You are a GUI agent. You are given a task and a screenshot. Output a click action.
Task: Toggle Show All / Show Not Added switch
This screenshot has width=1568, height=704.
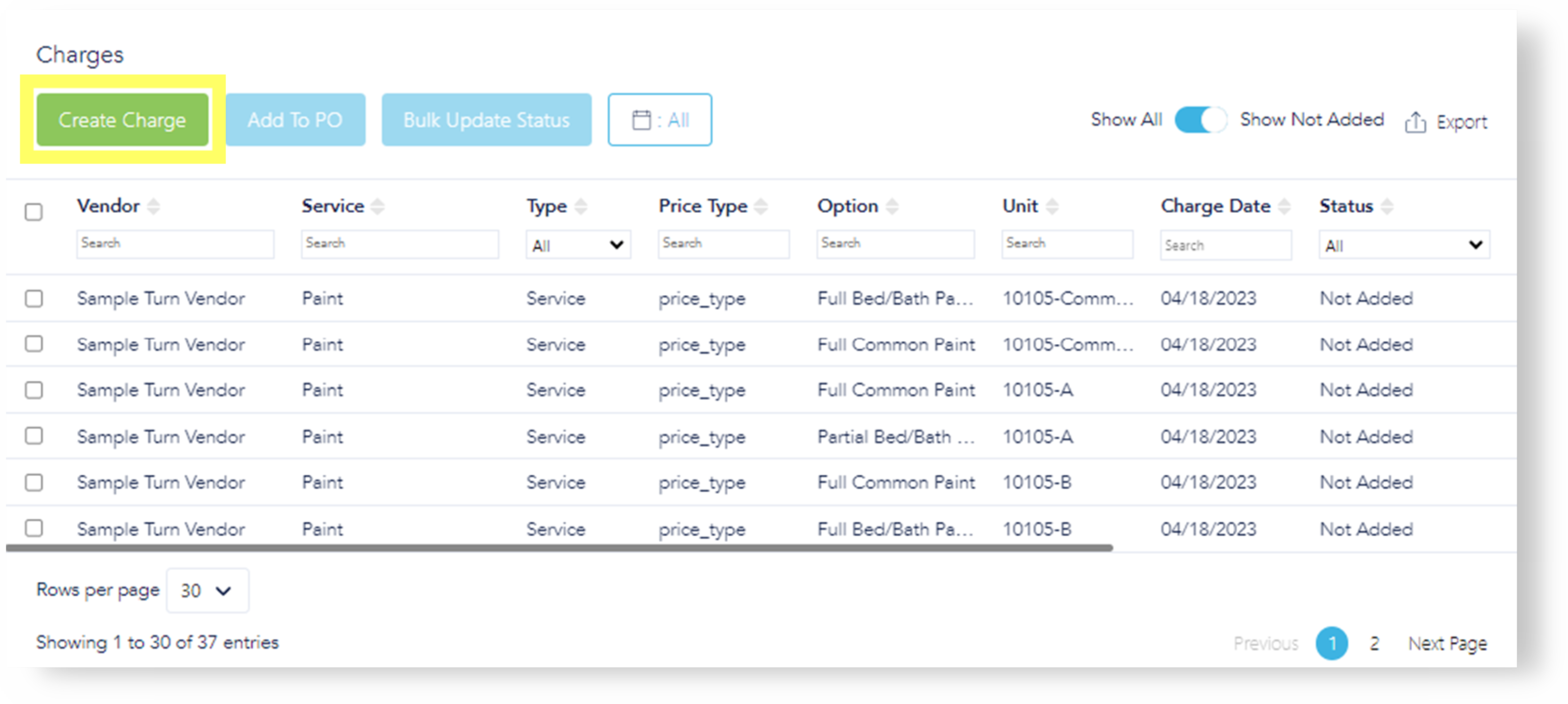(x=1200, y=120)
